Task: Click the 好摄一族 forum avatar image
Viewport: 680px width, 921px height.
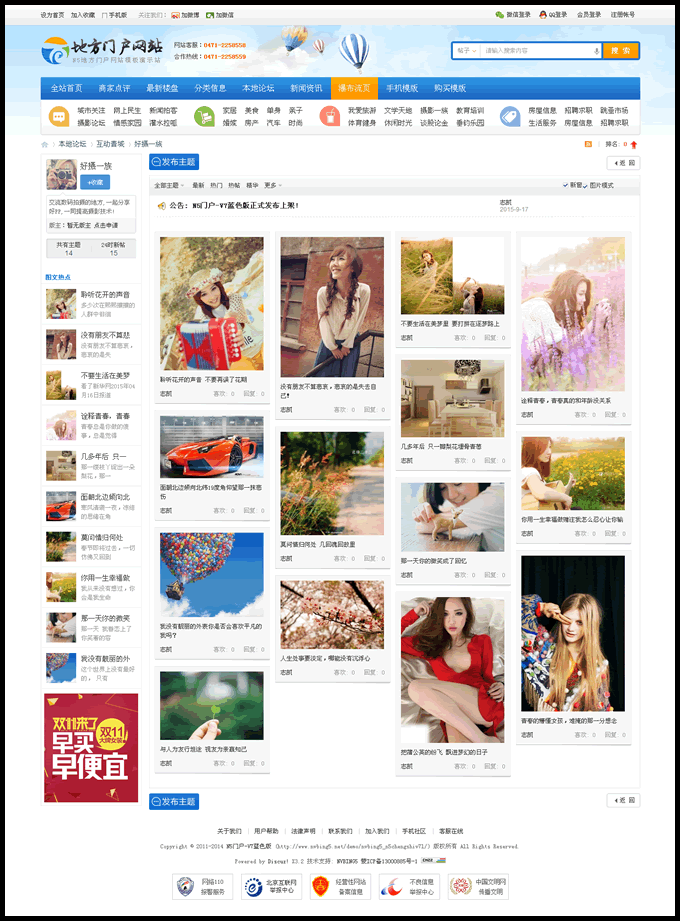Action: [61, 174]
